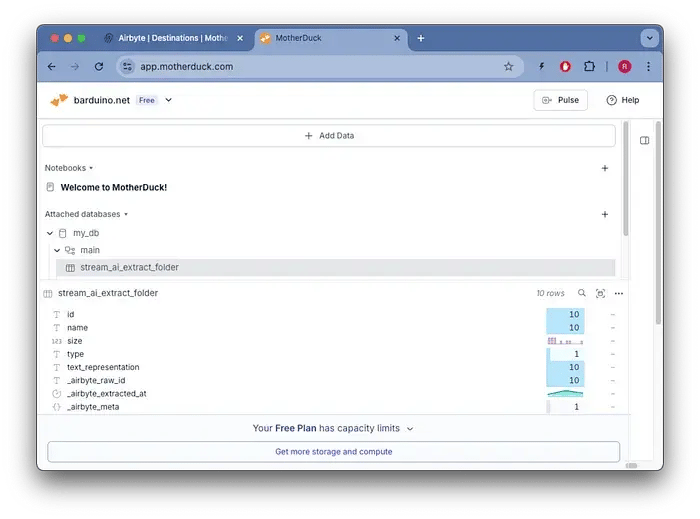The height and width of the screenshot is (519, 700).
Task: Open the red shield extension icon
Action: click(x=565, y=66)
